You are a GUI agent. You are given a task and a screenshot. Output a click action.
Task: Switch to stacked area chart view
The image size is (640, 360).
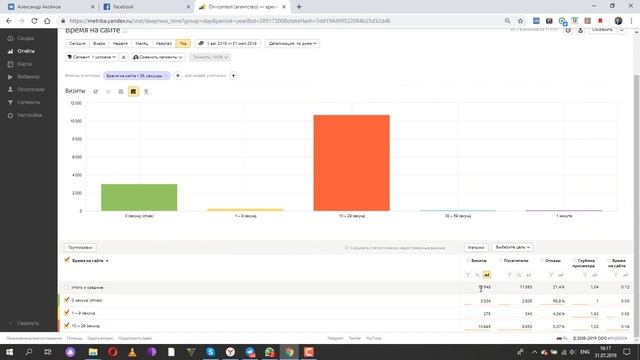coord(121,91)
